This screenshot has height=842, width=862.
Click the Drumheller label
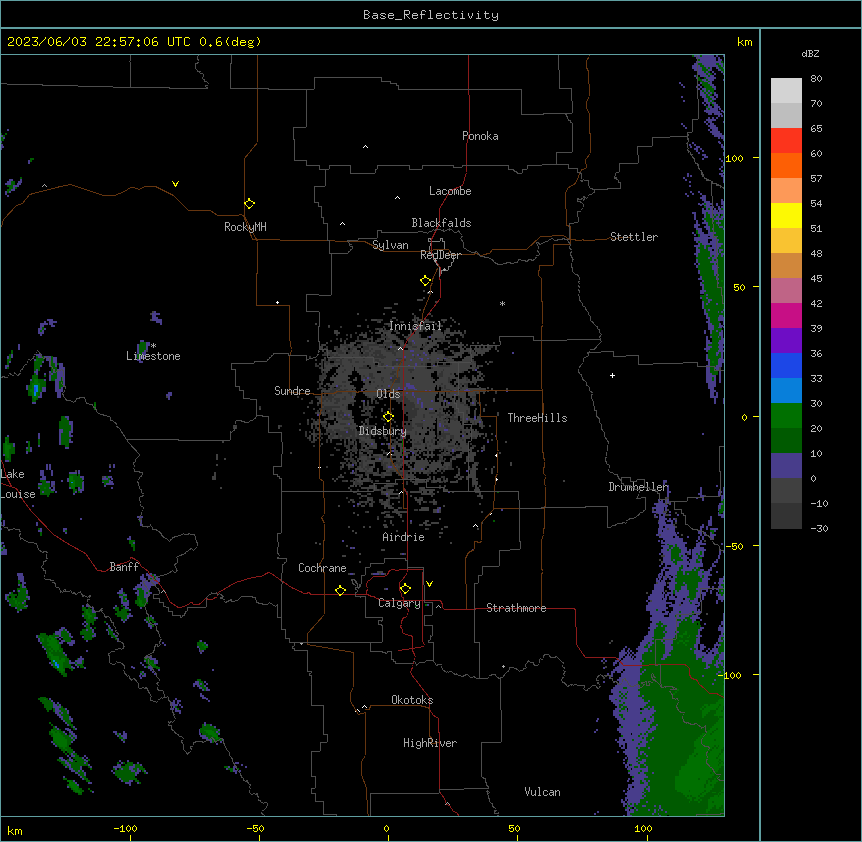pyautogui.click(x=638, y=487)
